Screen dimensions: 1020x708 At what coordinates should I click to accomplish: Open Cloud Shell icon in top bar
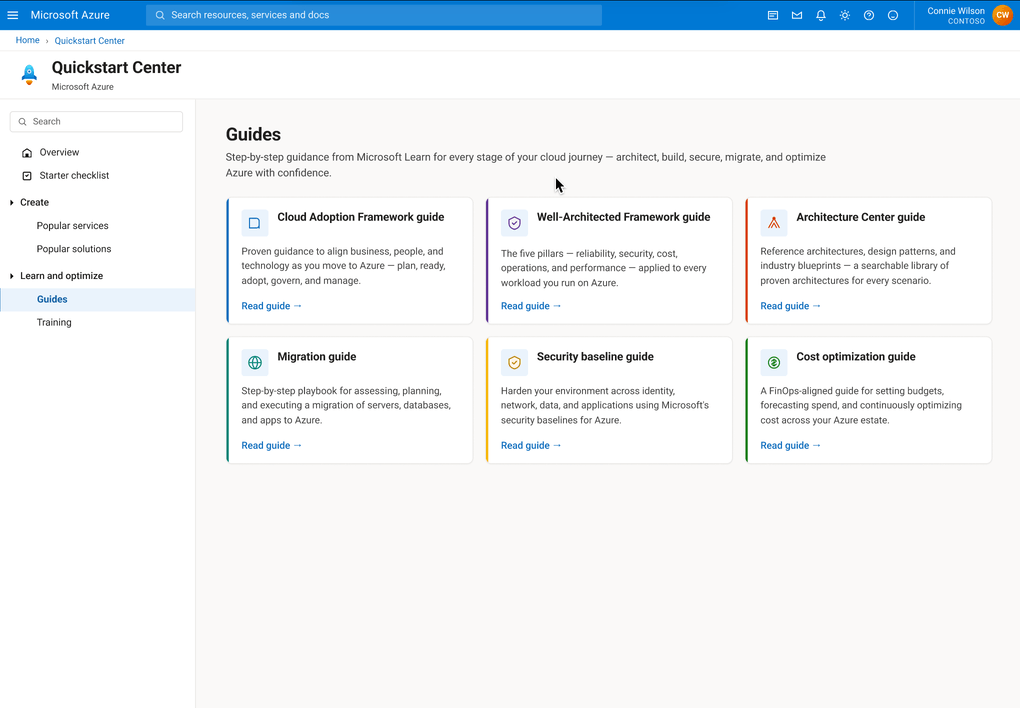pos(773,15)
